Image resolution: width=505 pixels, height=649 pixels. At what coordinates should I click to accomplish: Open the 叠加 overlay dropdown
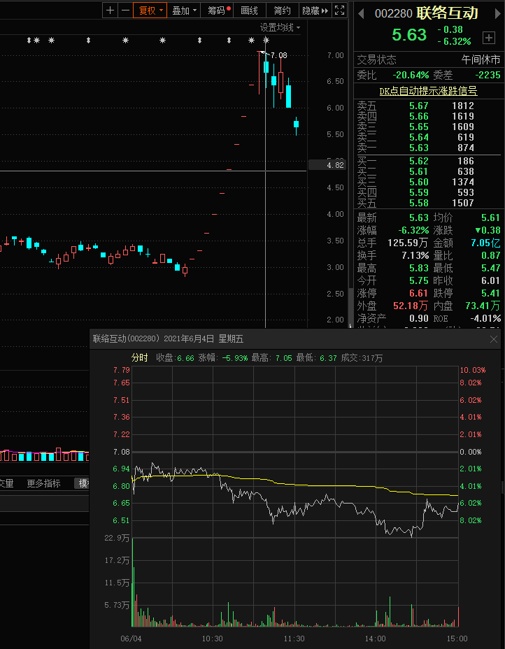coord(184,10)
